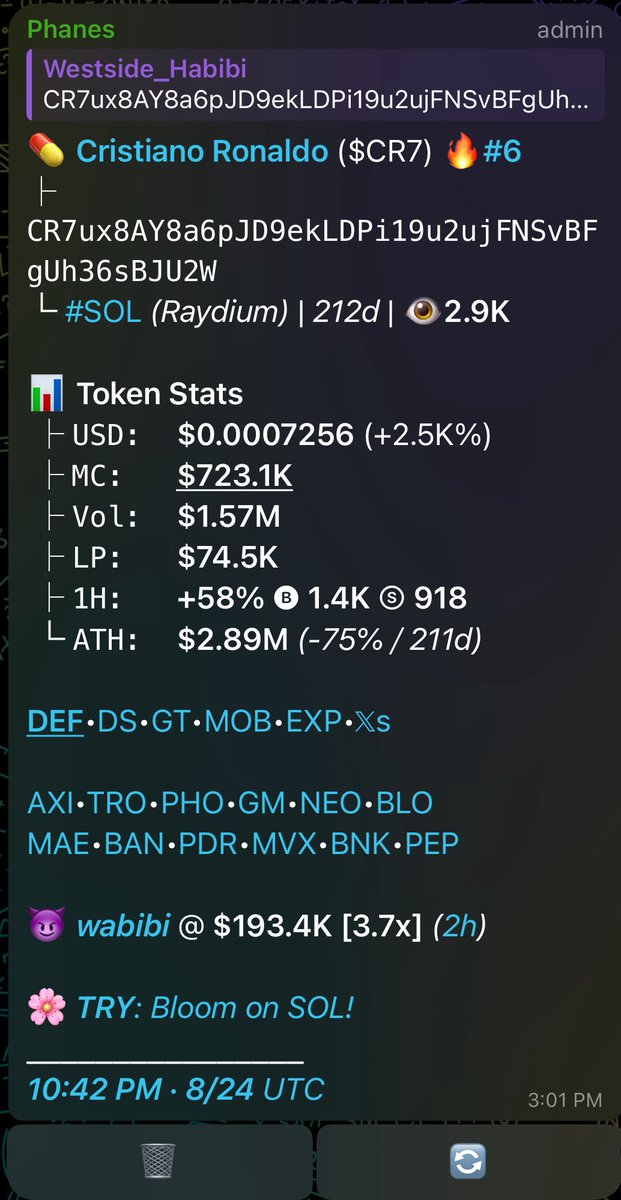The height and width of the screenshot is (1200, 621).
Task: Click the pill emoji before Cristiano Ronaldo
Action: click(47, 152)
